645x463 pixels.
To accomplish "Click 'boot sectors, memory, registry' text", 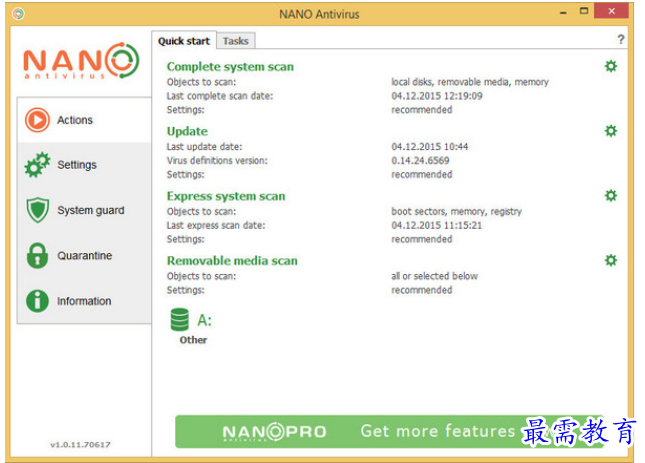I will pos(456,211).
